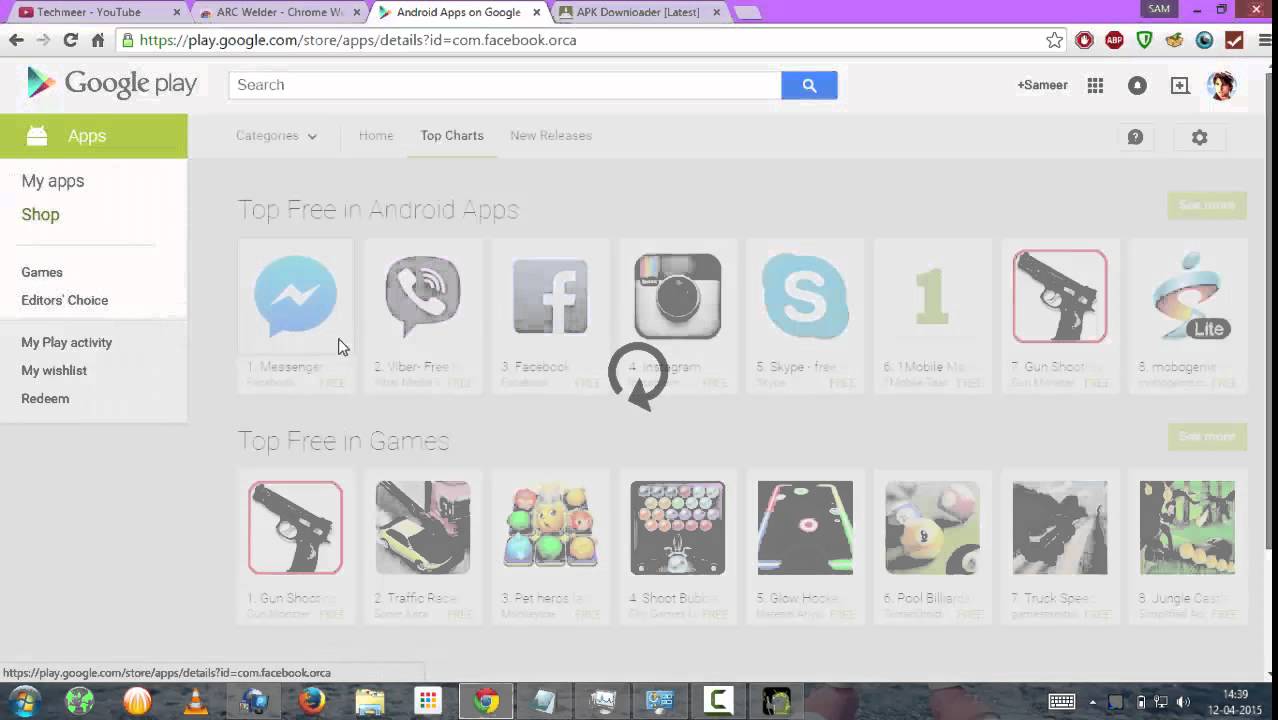Open My apps in sidebar
This screenshot has width=1278, height=720.
pyautogui.click(x=53, y=181)
